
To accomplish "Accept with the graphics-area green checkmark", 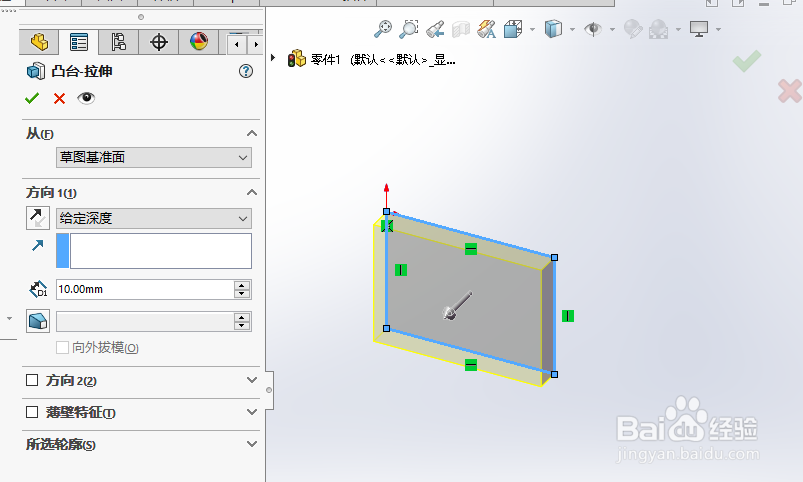I will [x=747, y=61].
